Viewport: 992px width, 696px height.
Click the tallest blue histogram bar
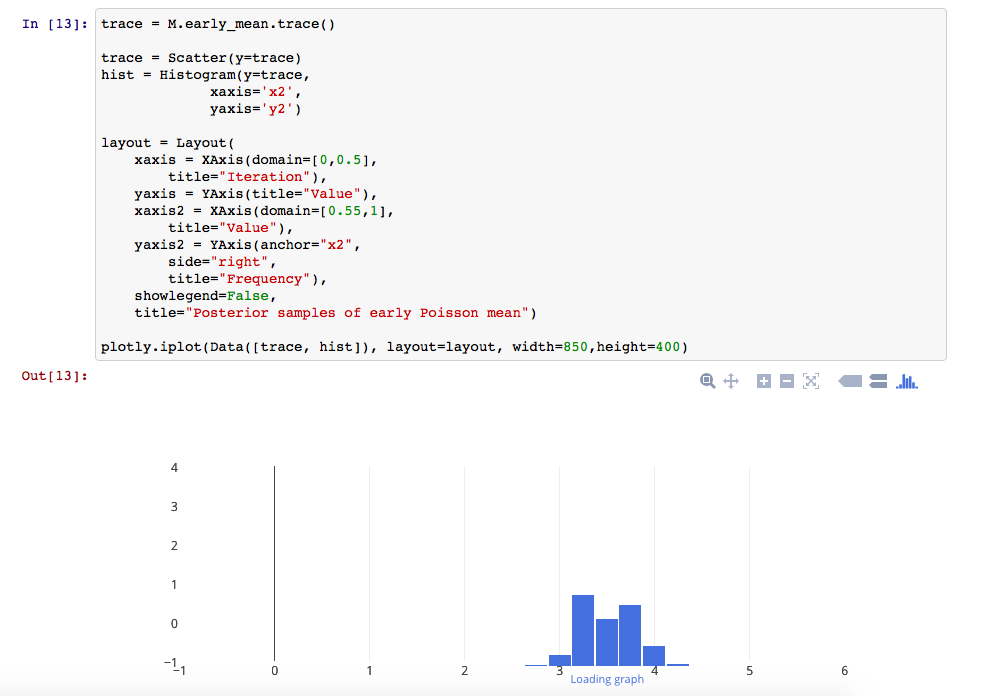(583, 630)
